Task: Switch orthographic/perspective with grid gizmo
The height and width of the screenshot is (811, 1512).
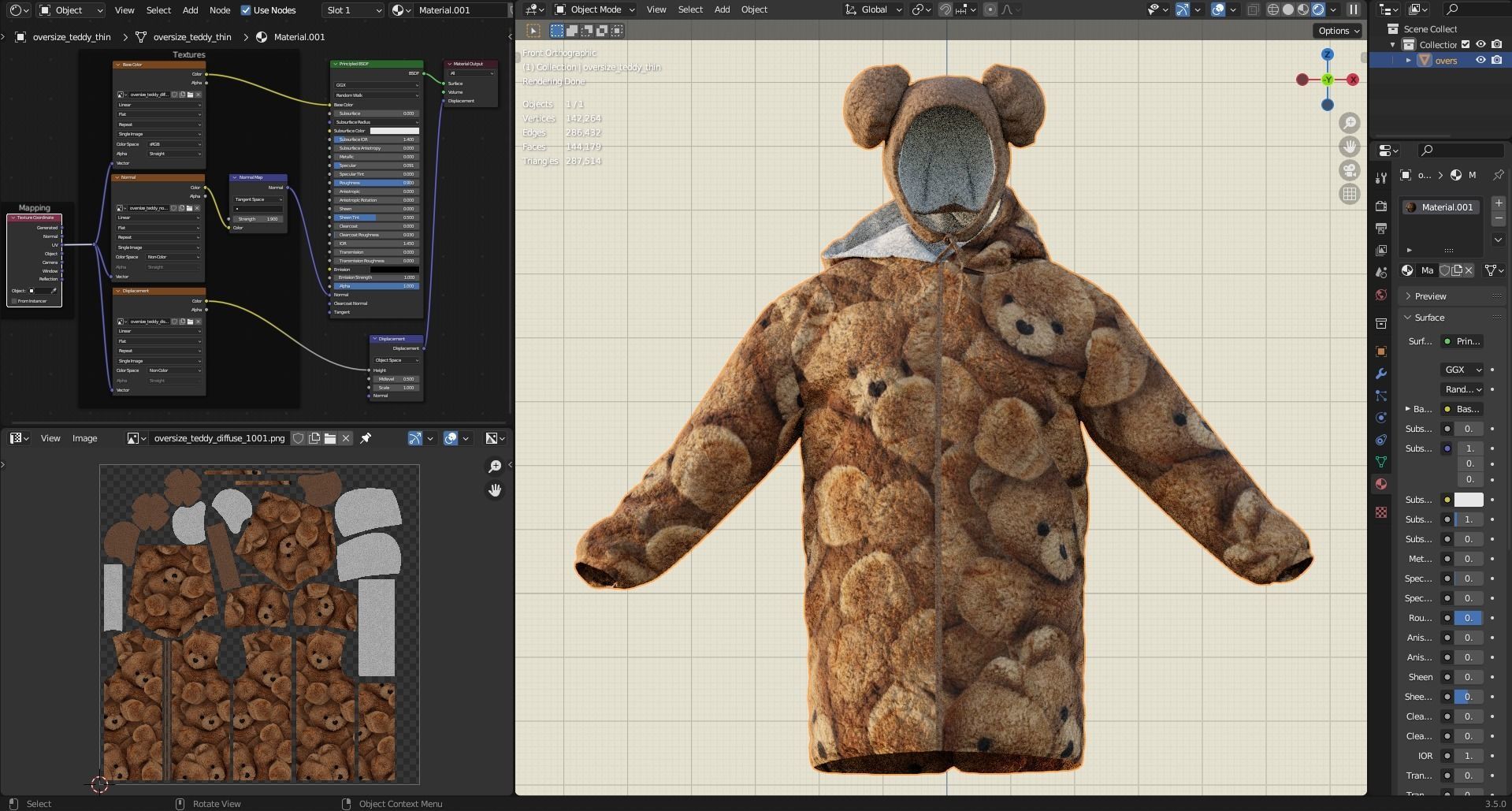Action: point(1350,194)
